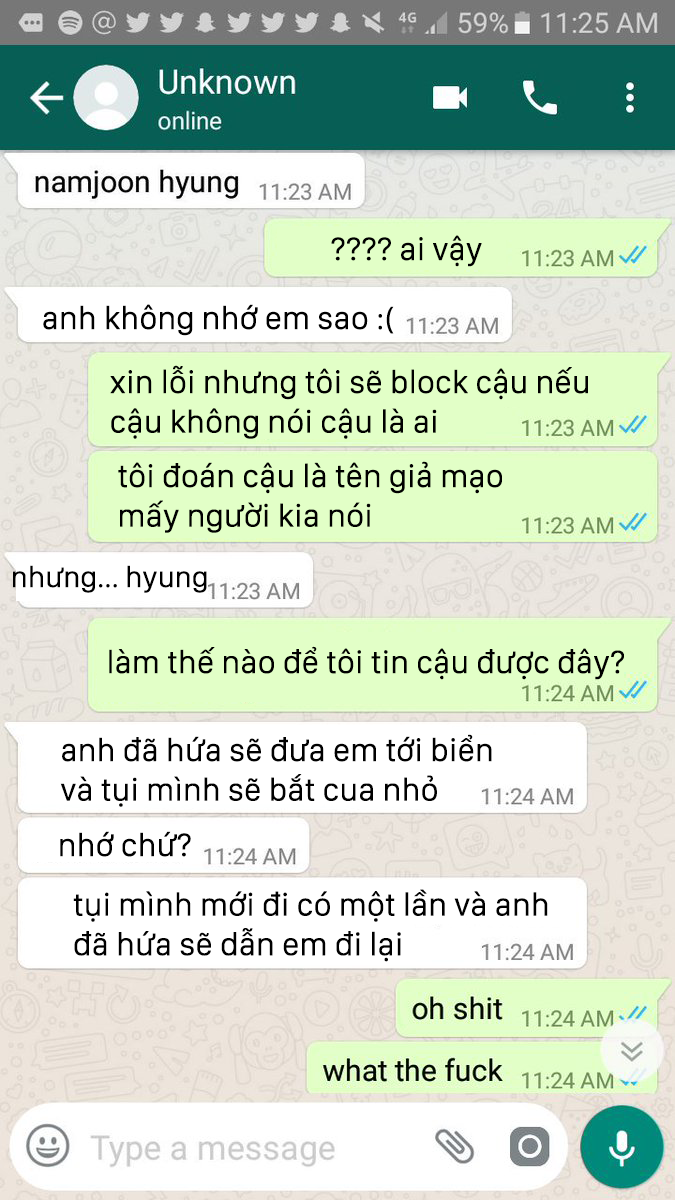Tap the microphone voice message button
The width and height of the screenshot is (675, 1200).
point(622,1146)
